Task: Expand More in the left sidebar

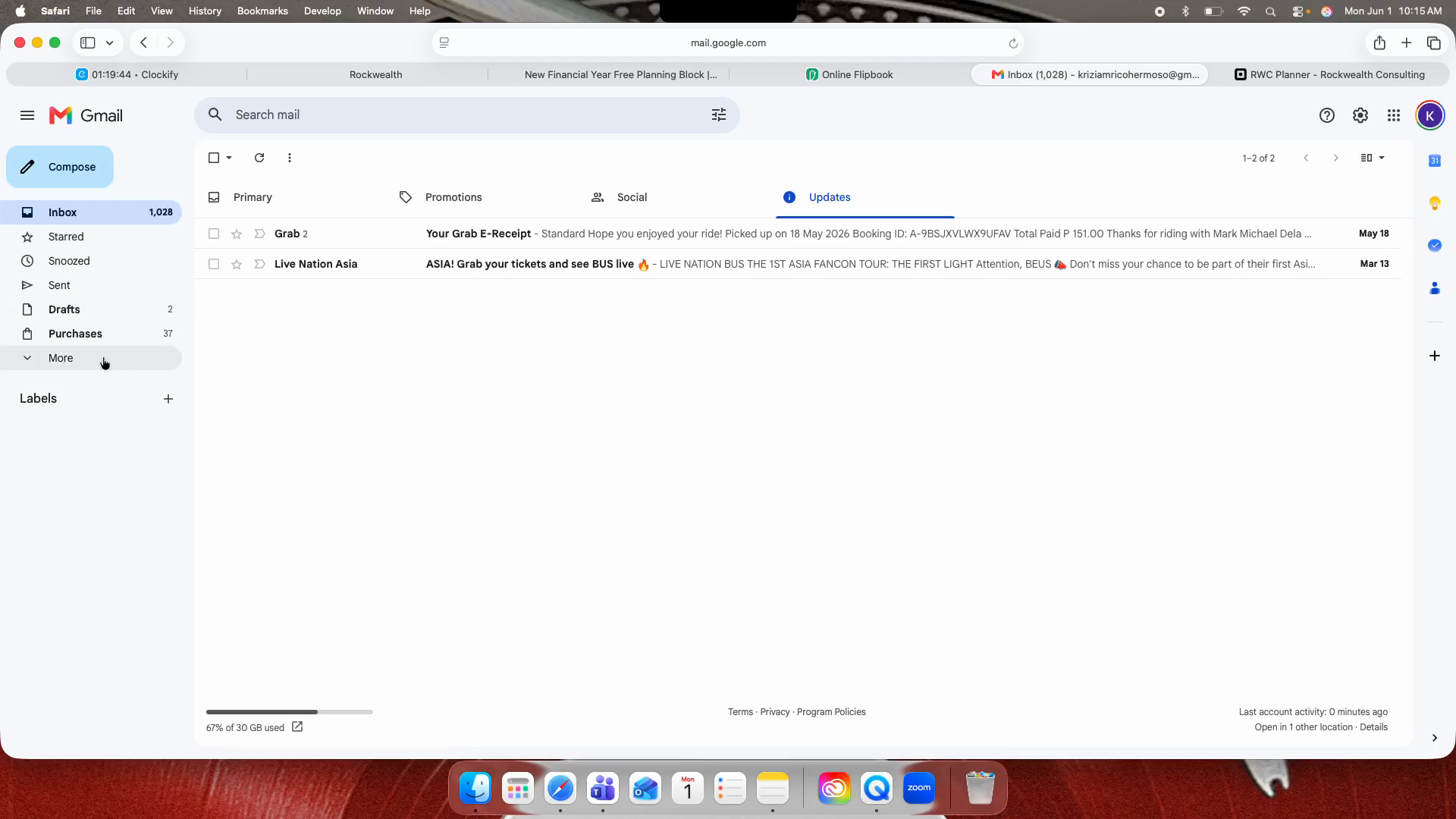Action: point(91,358)
